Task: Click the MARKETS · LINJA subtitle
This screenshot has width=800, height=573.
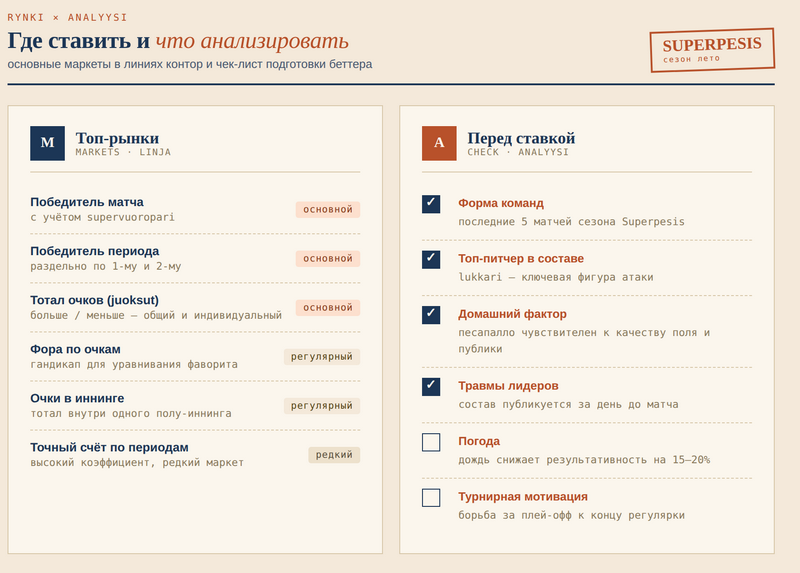Action: 123,152
